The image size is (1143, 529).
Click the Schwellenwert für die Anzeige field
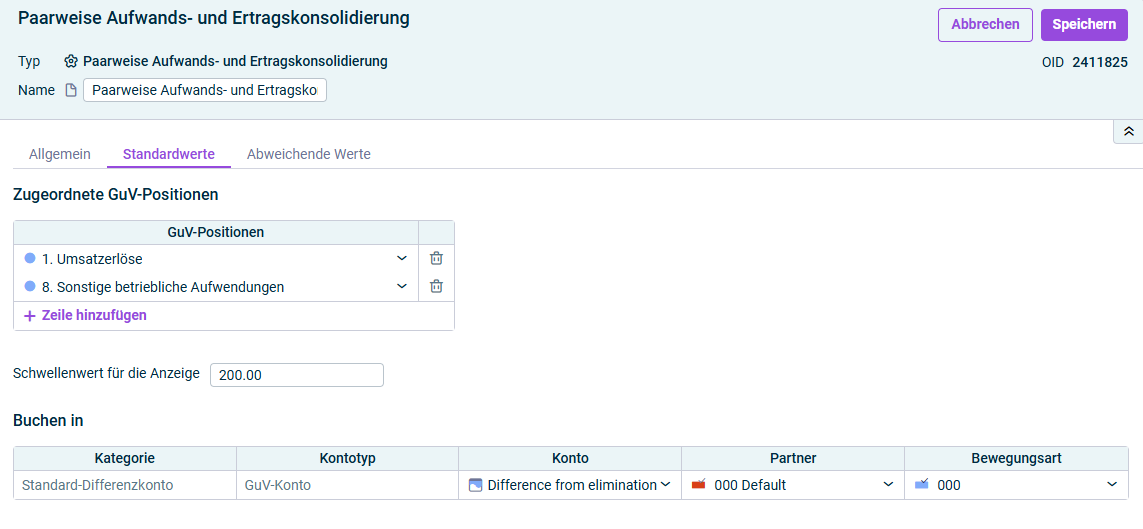[297, 375]
